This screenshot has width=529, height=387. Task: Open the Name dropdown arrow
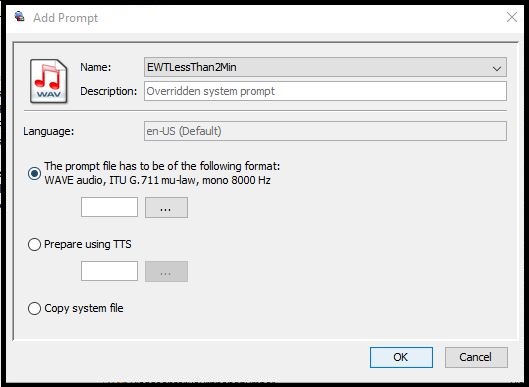click(x=496, y=68)
